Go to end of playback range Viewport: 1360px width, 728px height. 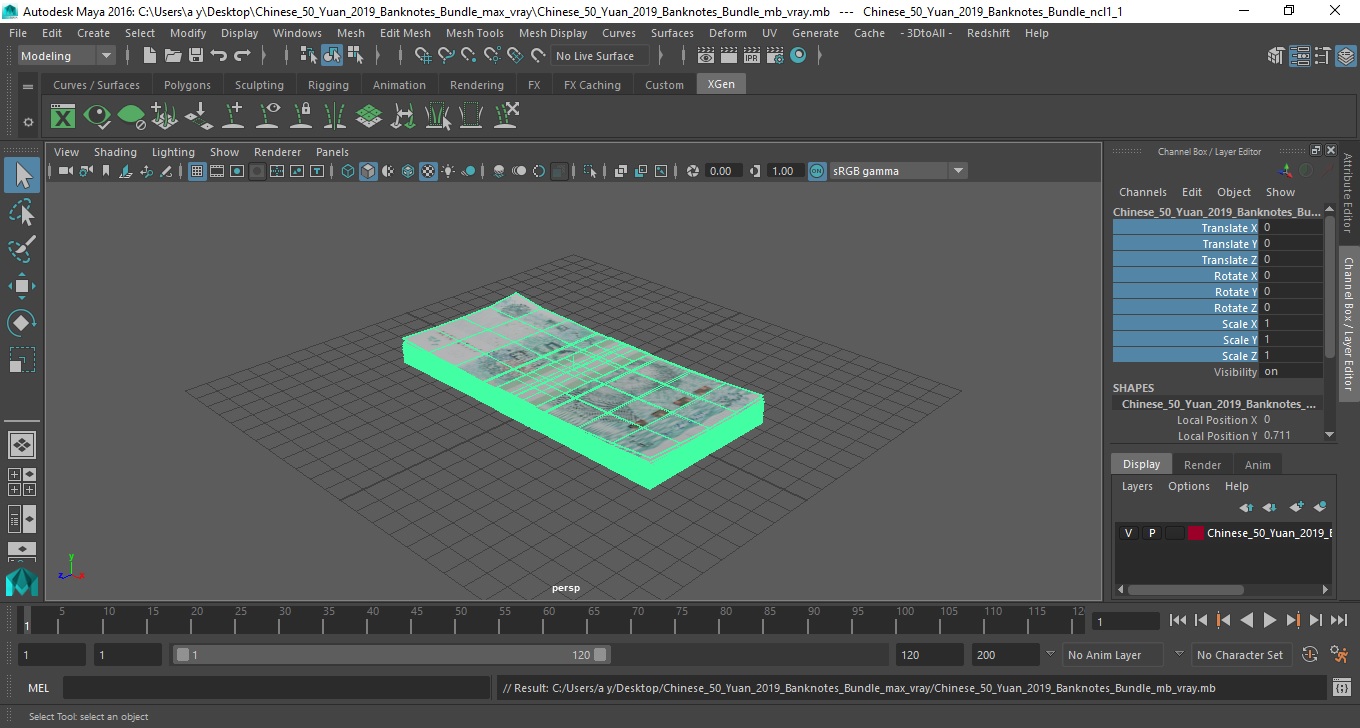tap(1338, 620)
